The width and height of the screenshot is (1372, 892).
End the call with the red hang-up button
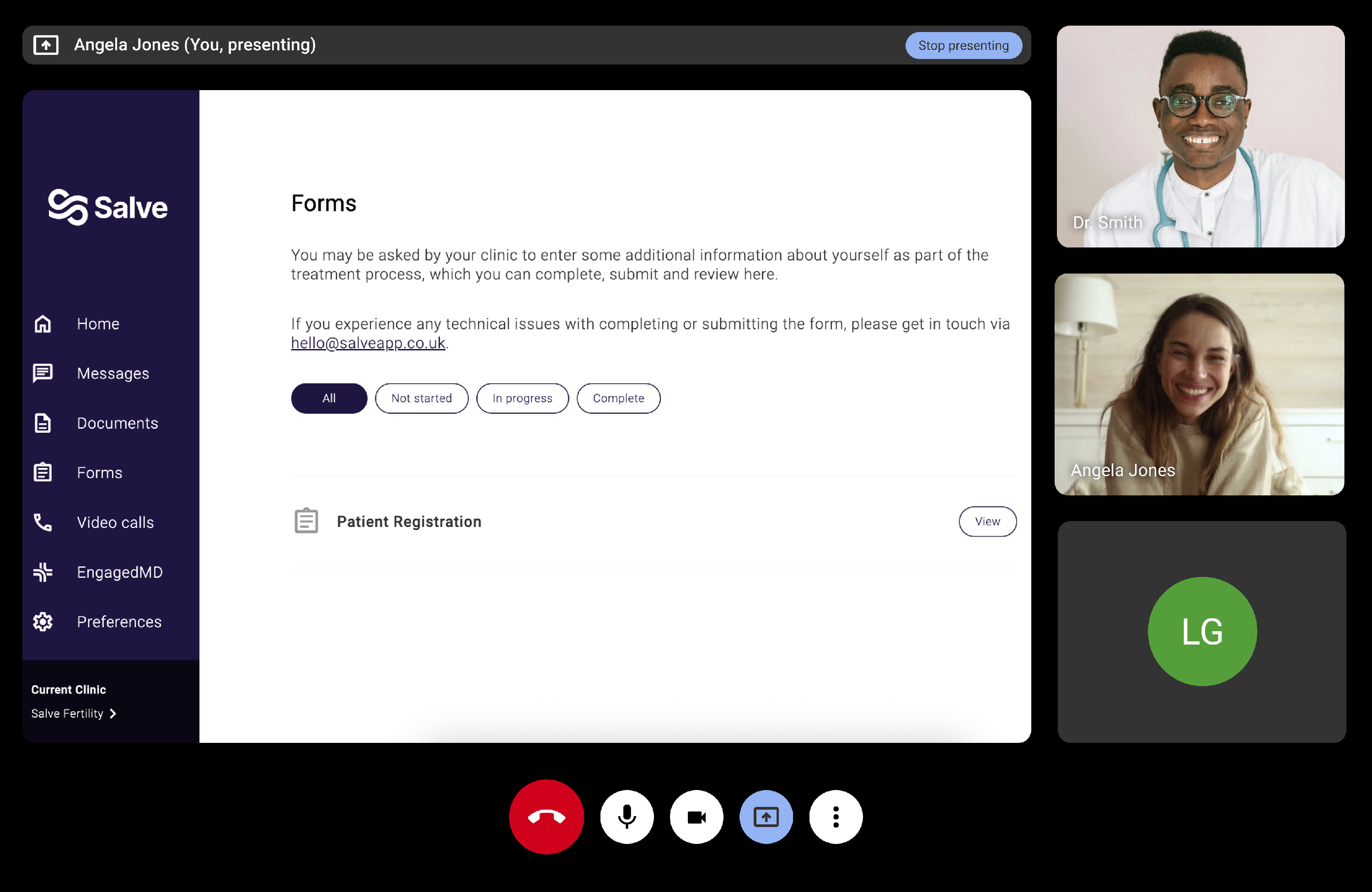(546, 817)
